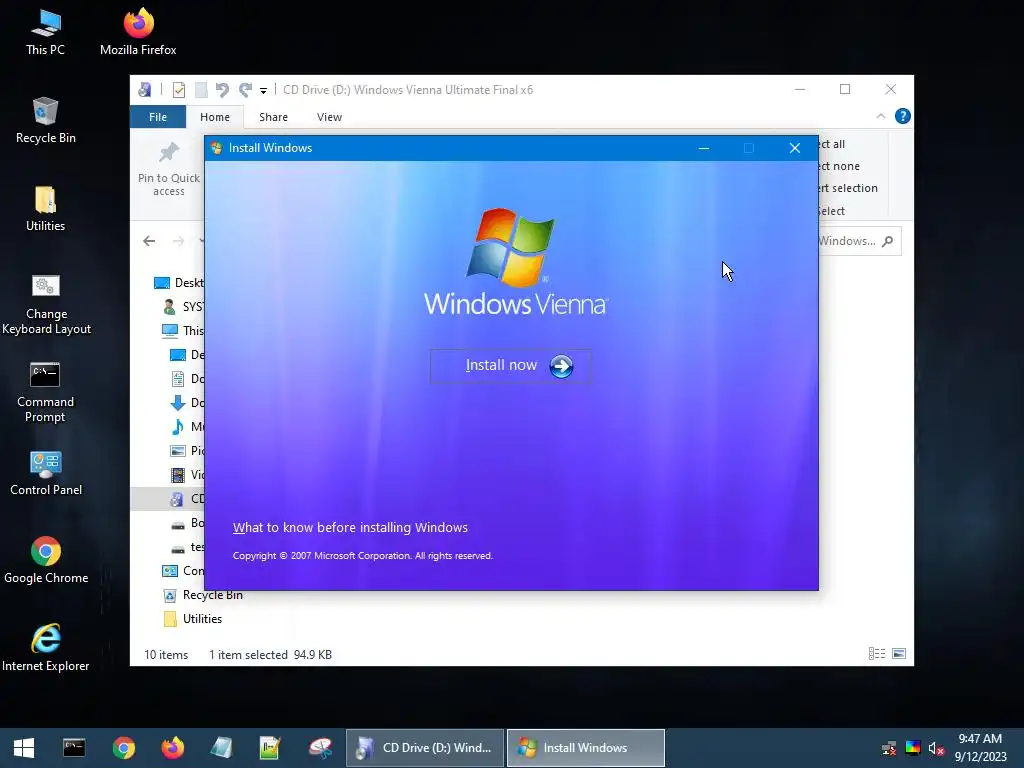Click the Undo icon in Explorer title bar

pos(222,90)
